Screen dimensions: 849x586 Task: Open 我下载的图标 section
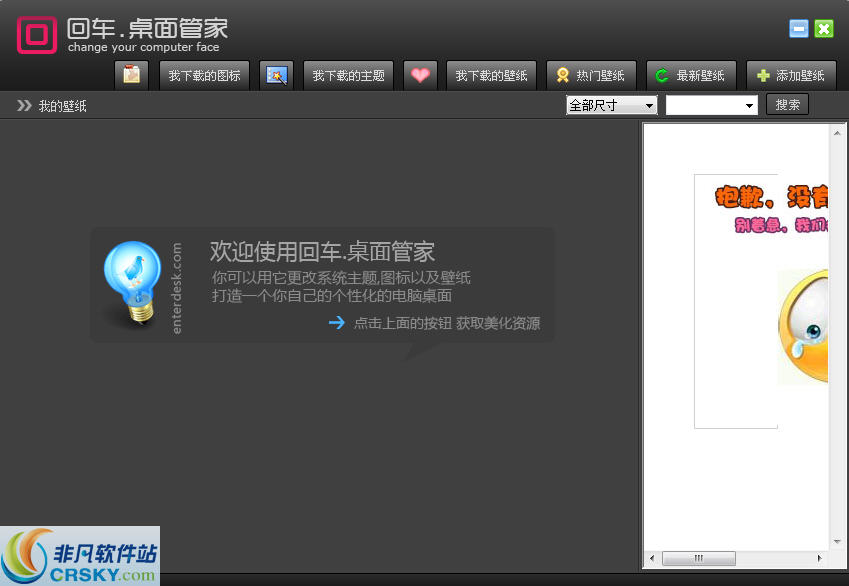(204, 75)
